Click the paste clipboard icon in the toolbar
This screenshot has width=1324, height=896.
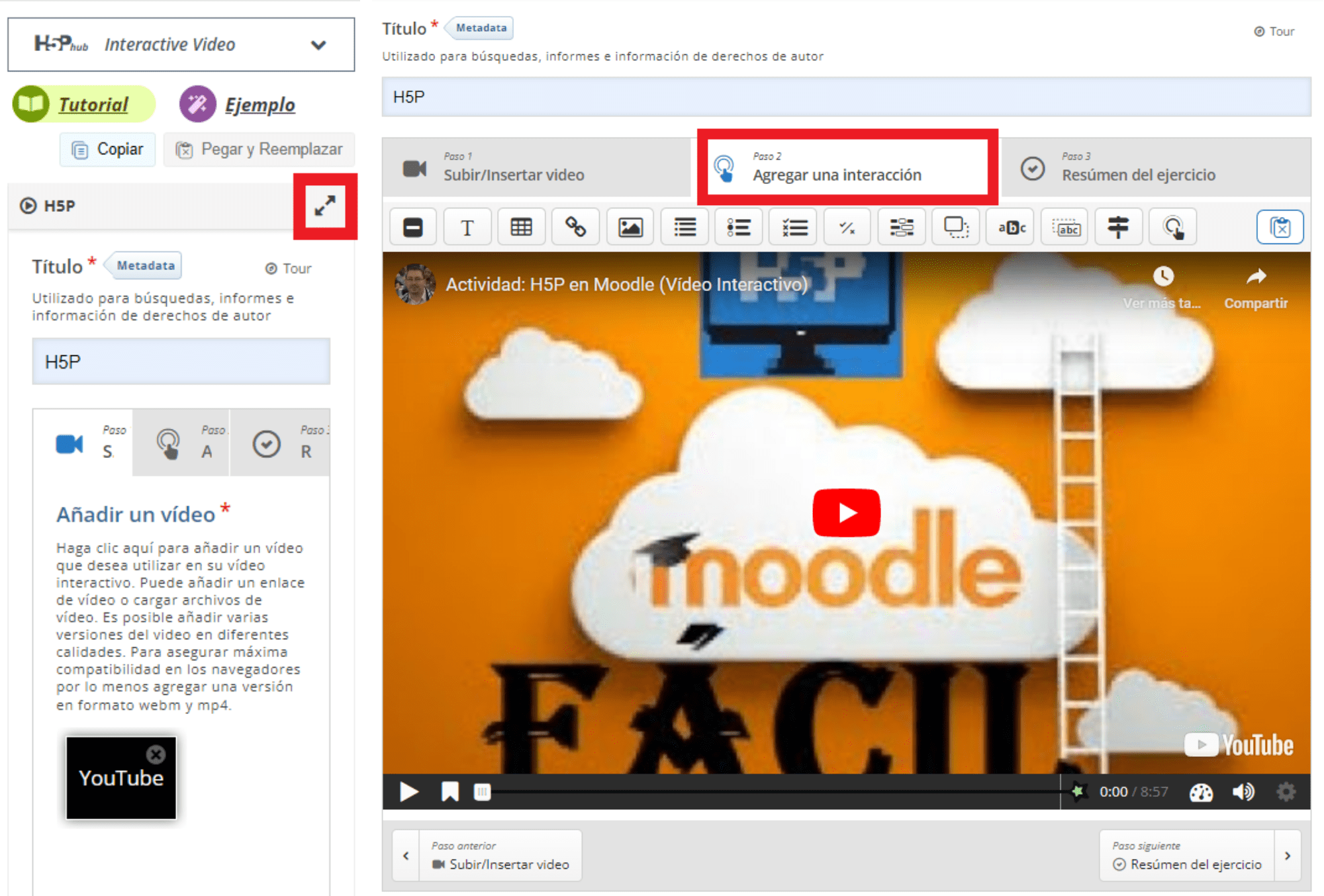(x=1280, y=228)
